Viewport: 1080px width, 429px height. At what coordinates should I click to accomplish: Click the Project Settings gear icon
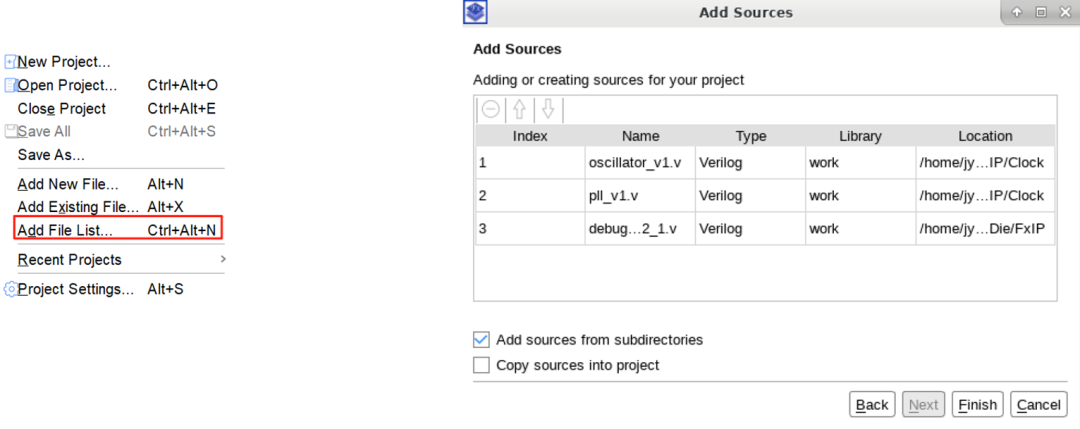pos(11,289)
